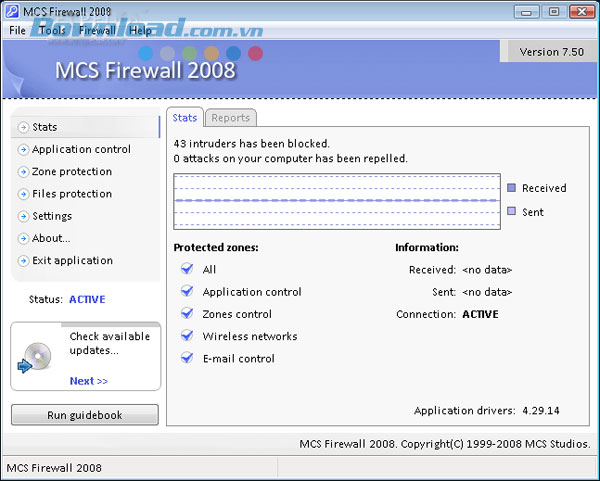600x481 pixels.
Task: Click the arrow icon beside Zone protection
Action: 23,172
